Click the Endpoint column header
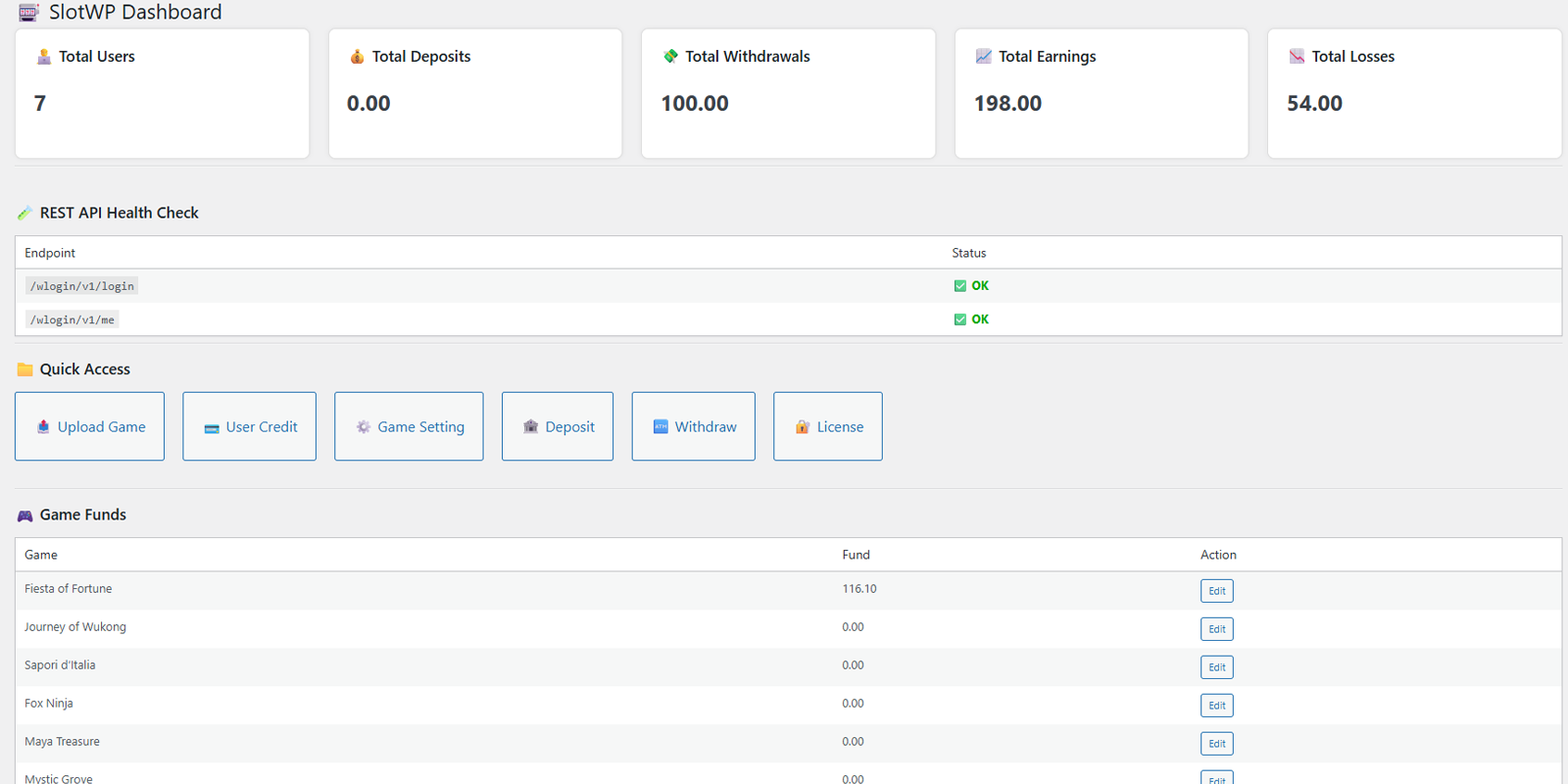 tap(50, 253)
